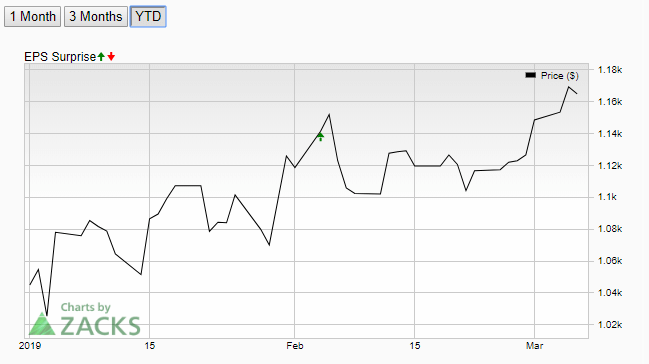Click the Mar label on the date axis
The height and width of the screenshot is (364, 649).
[x=534, y=346]
